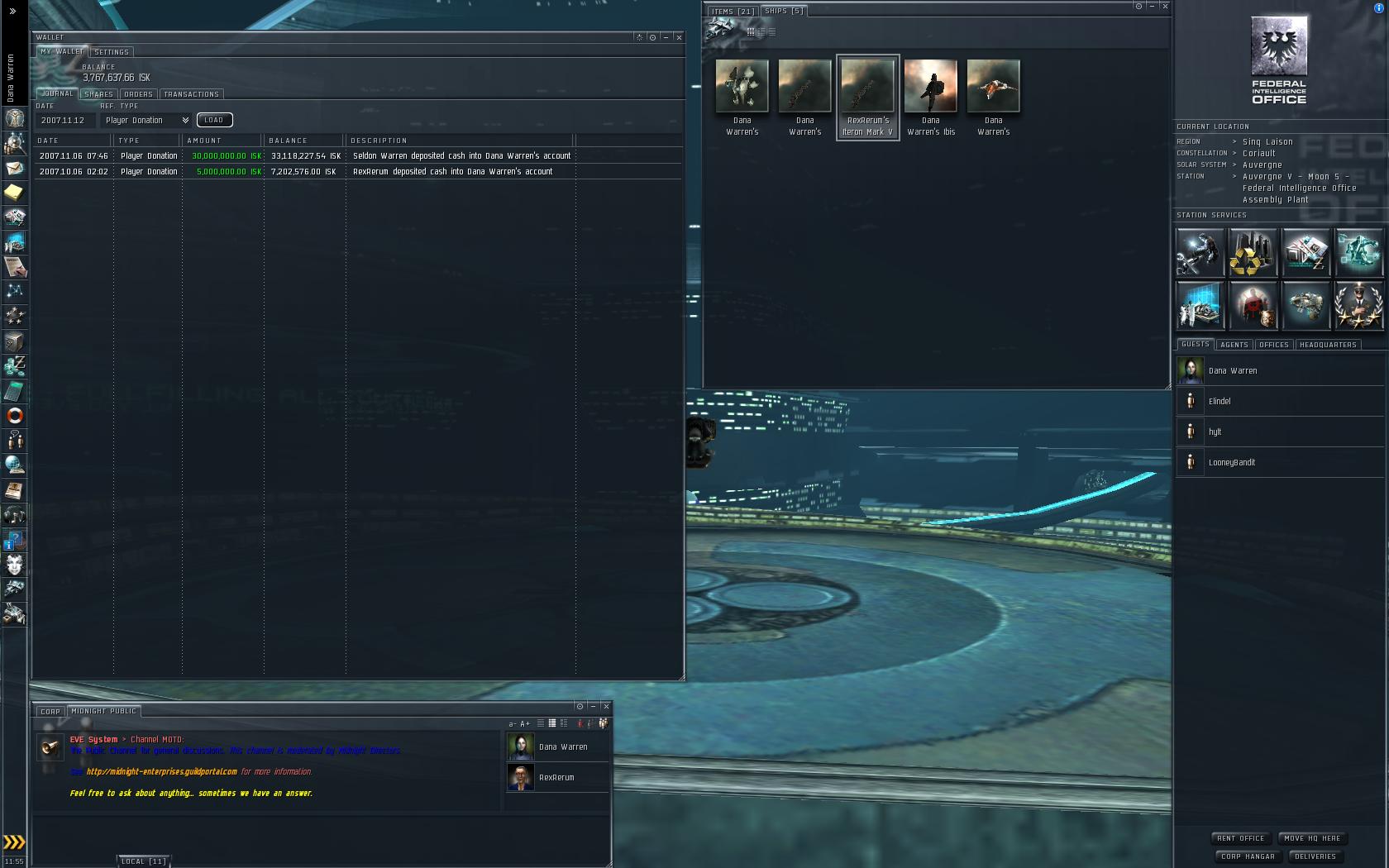Screen dimensions: 1389x868
Task: Select guest Dana Warren in station list
Action: pyautogui.click(x=1280, y=371)
